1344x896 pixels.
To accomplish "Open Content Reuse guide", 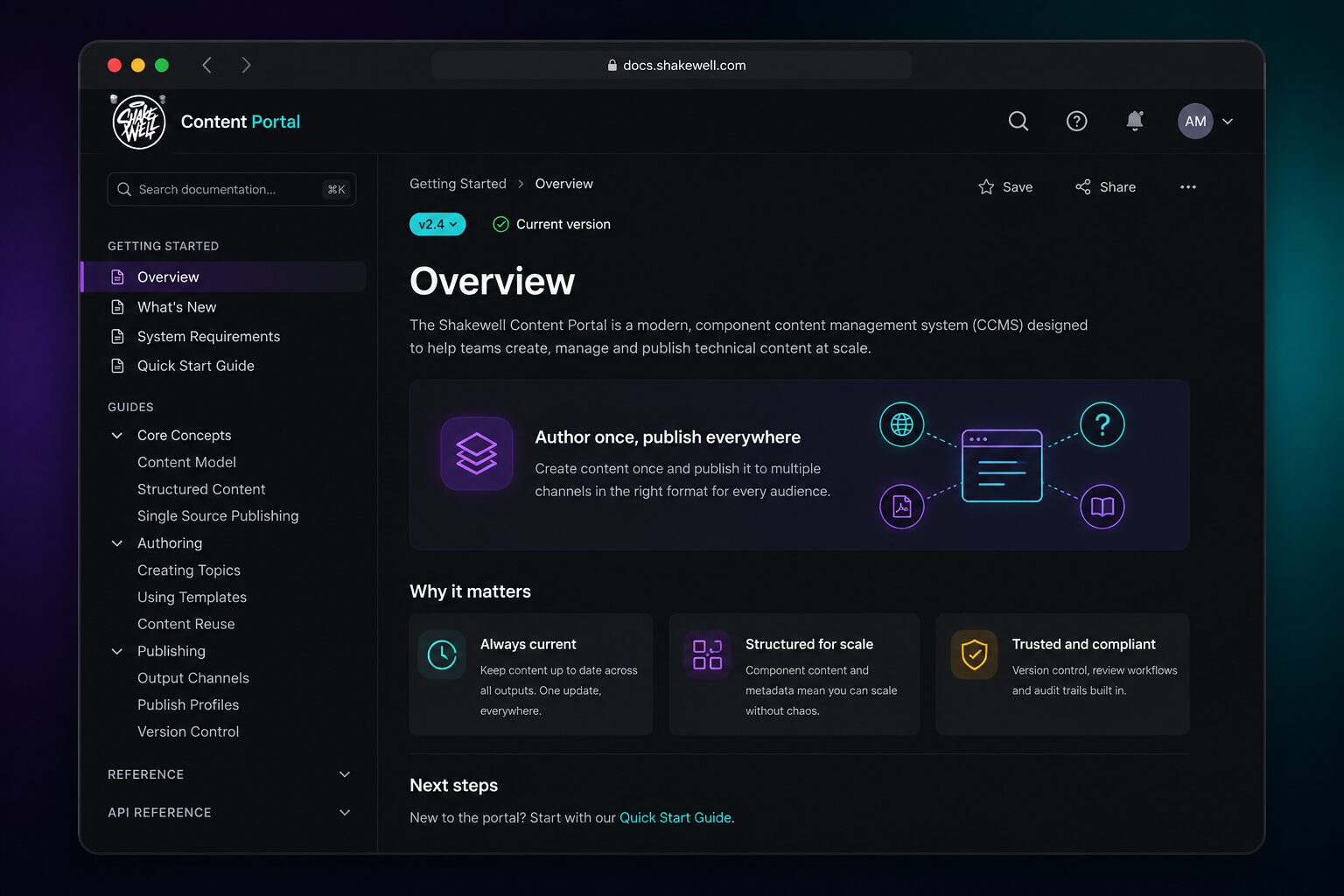I will point(185,624).
